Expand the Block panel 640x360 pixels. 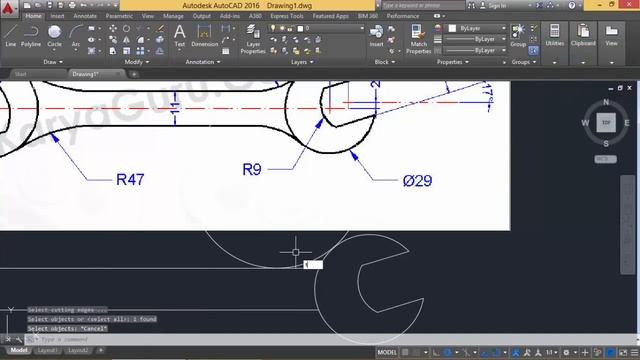coord(384,62)
